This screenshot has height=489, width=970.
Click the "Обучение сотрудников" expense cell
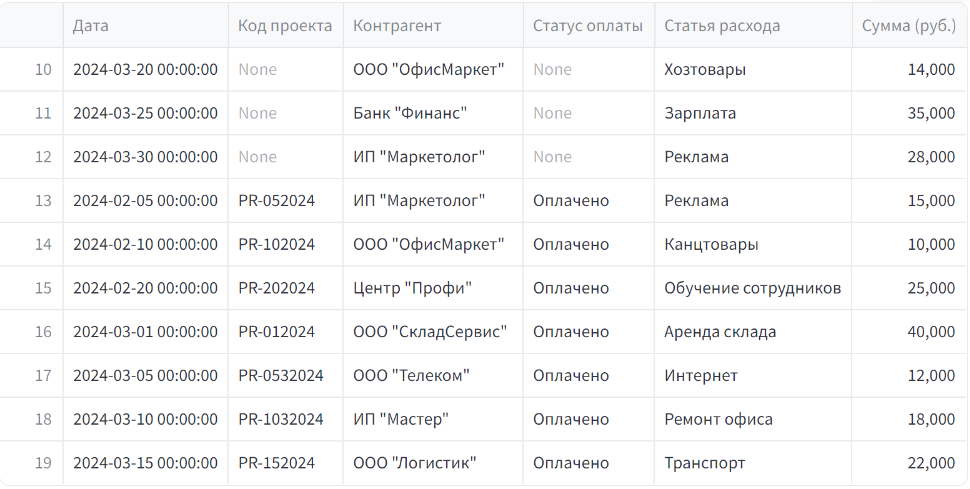(x=753, y=288)
